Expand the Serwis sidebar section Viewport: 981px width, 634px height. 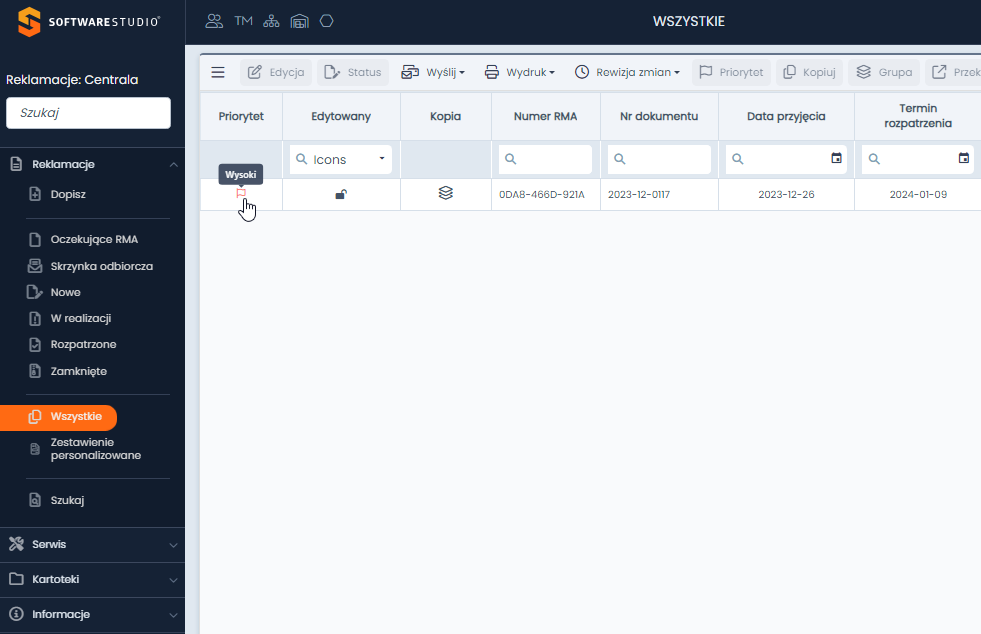[92, 545]
